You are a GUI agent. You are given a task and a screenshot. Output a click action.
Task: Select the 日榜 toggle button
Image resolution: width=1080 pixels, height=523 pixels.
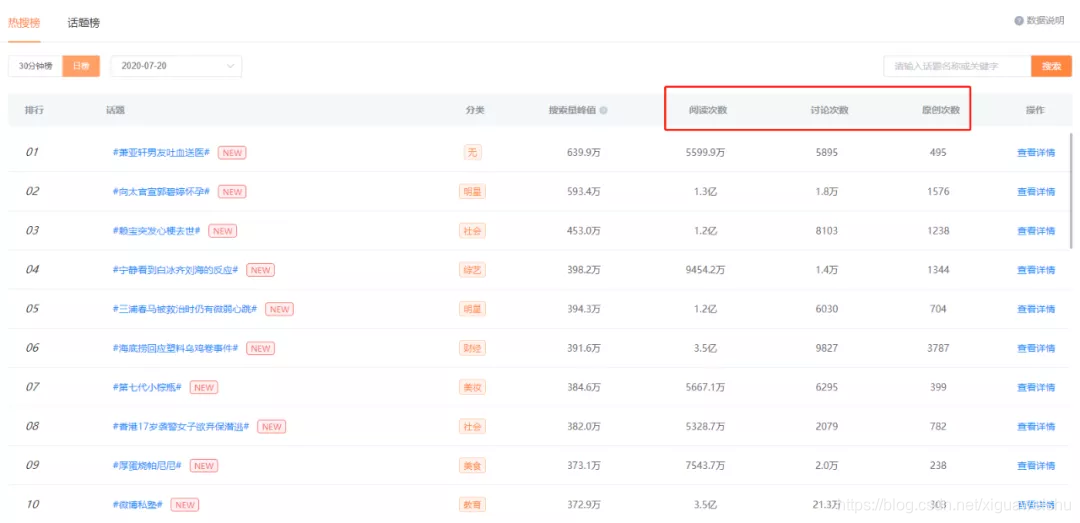81,66
